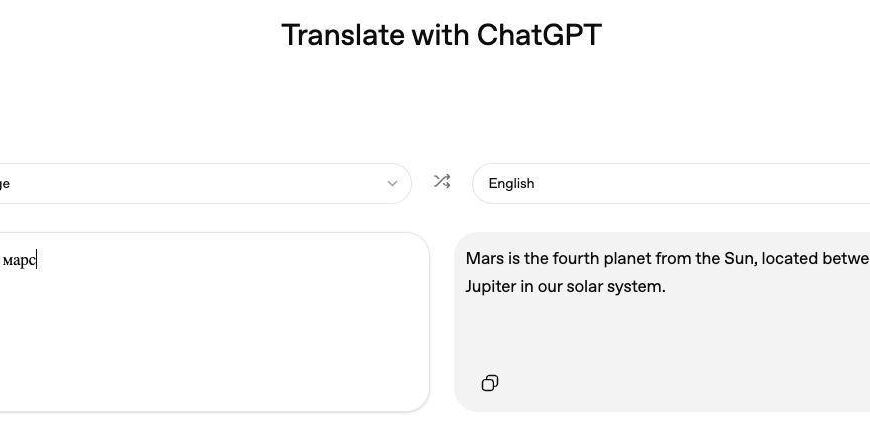Viewport: 870px width, 436px height.
Task: Click the Translate with ChatGPT heading
Action: click(x=441, y=35)
